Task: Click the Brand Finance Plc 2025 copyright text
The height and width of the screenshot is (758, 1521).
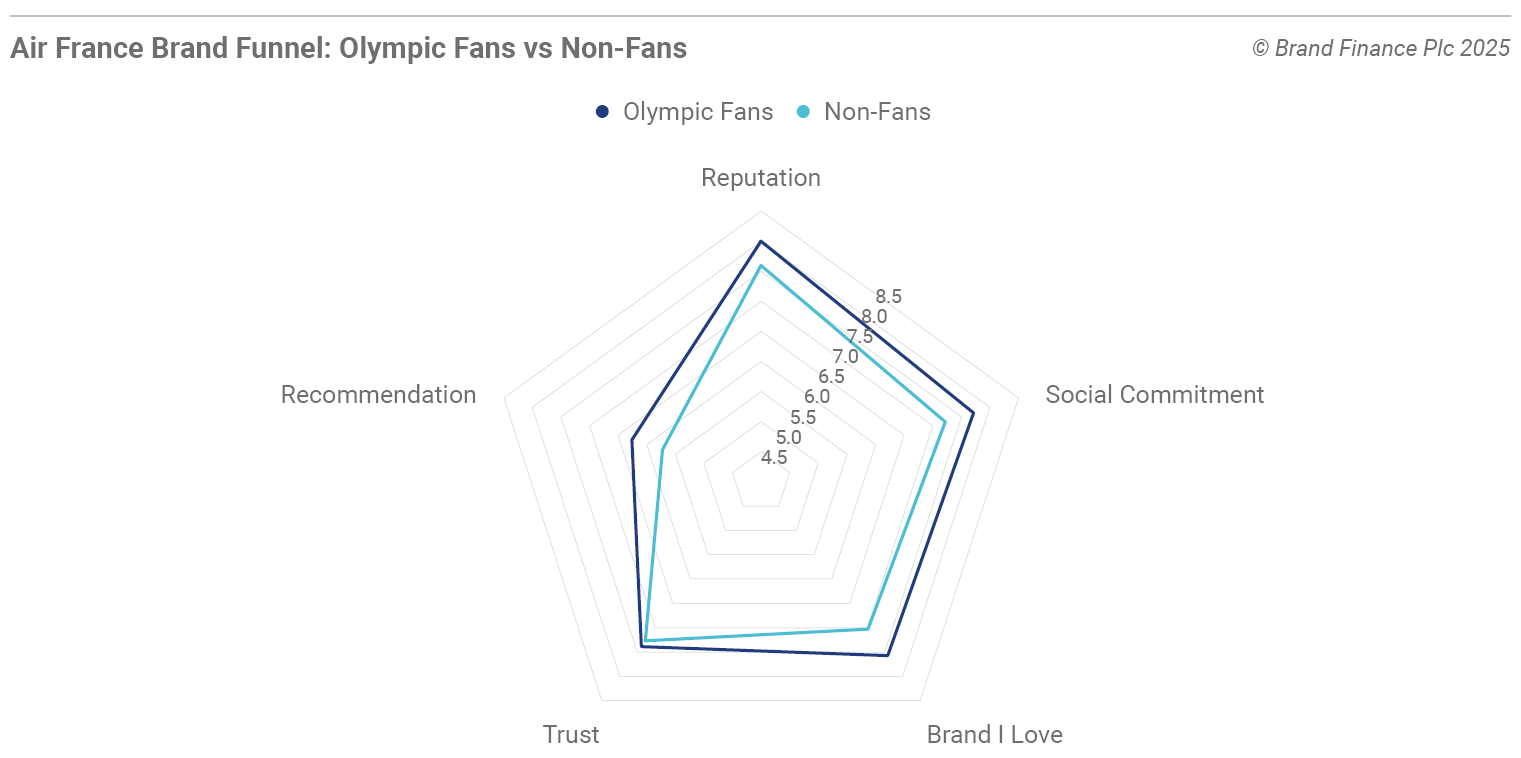Action: pyautogui.click(x=1381, y=48)
